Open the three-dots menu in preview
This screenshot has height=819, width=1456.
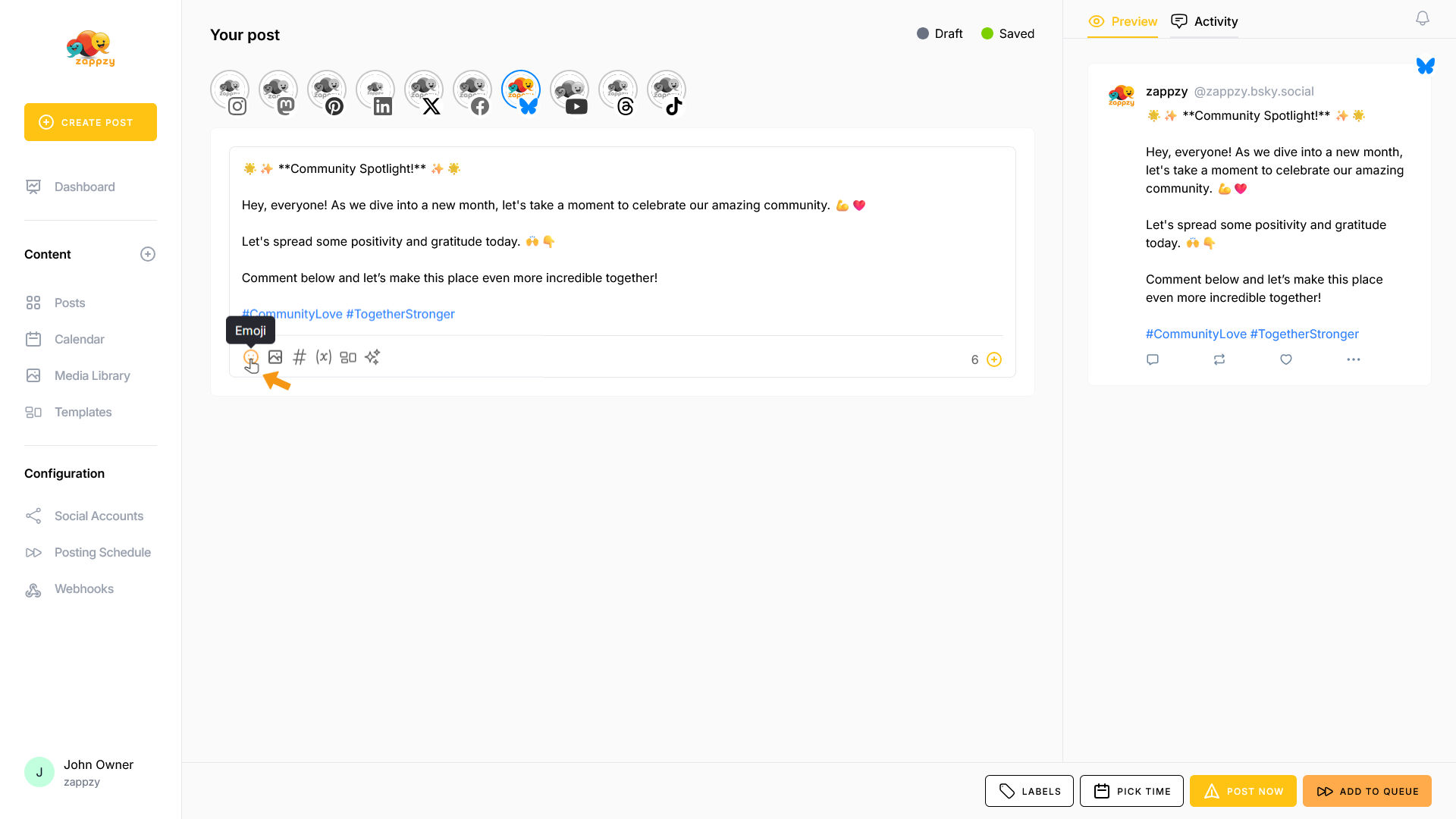[1354, 359]
